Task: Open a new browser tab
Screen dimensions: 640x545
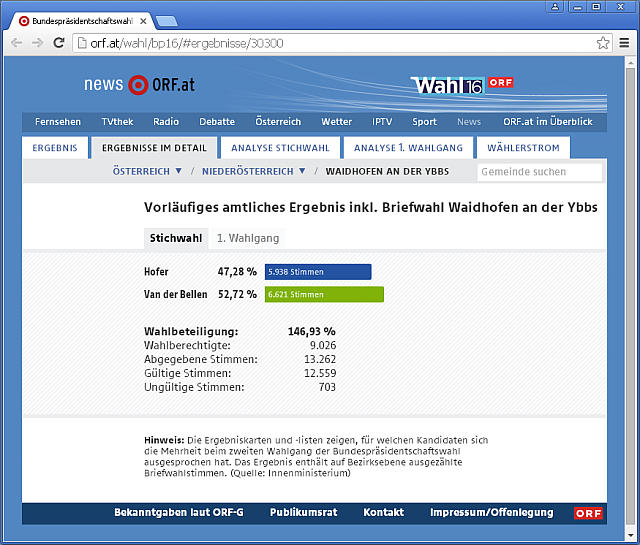Action: (167, 21)
